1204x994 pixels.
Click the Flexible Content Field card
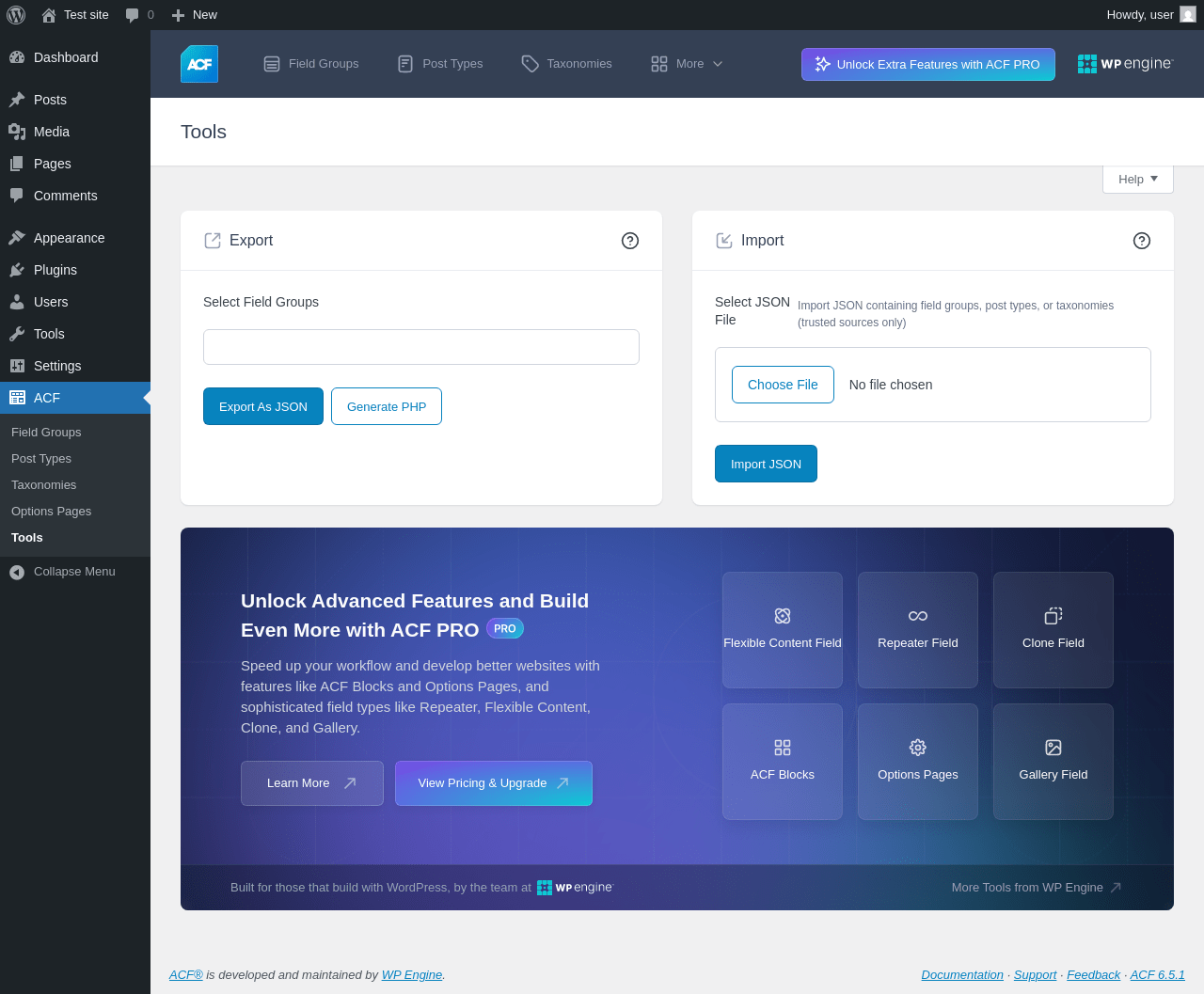tap(783, 630)
